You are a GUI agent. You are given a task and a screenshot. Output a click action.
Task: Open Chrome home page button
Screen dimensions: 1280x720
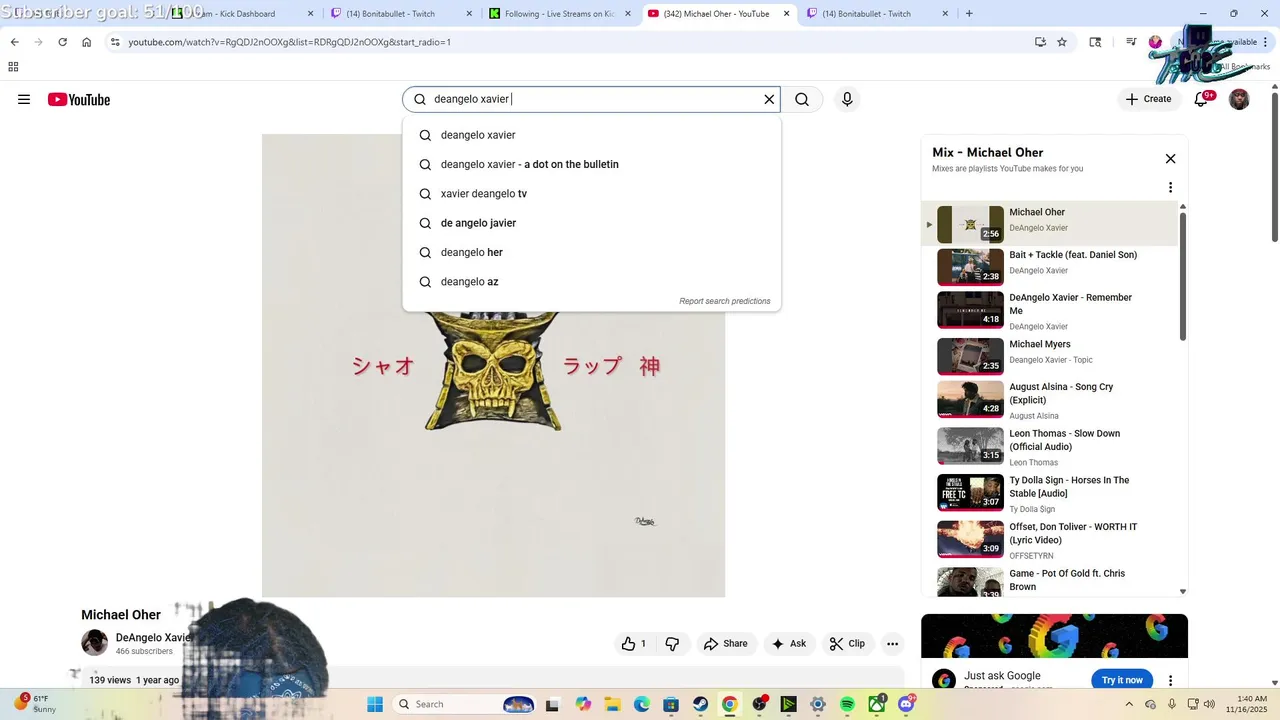click(x=86, y=42)
